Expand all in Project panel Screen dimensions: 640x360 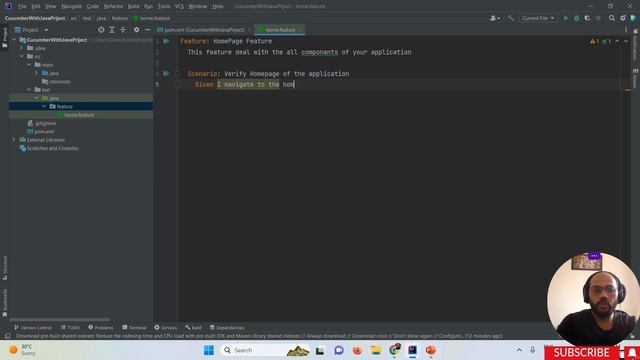click(x=112, y=30)
